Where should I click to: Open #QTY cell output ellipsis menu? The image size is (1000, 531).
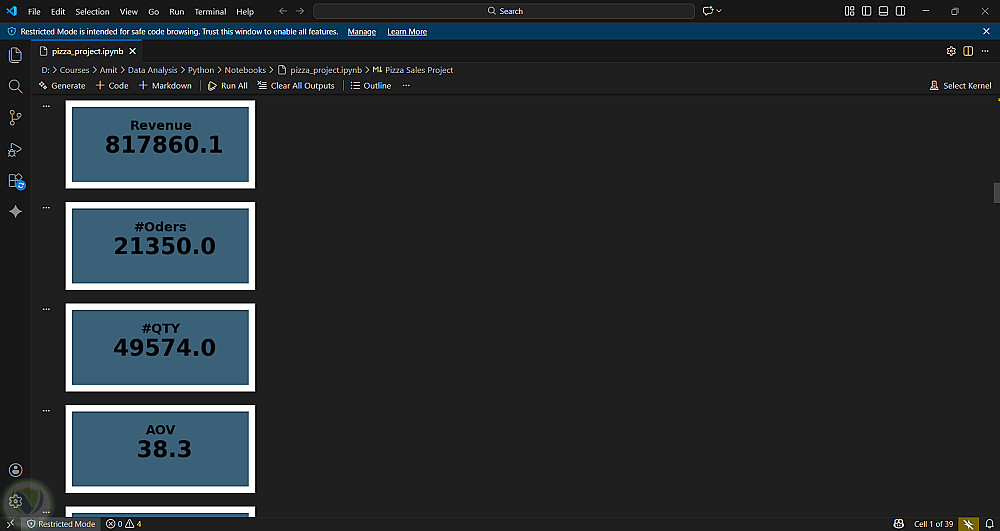pyautogui.click(x=46, y=309)
